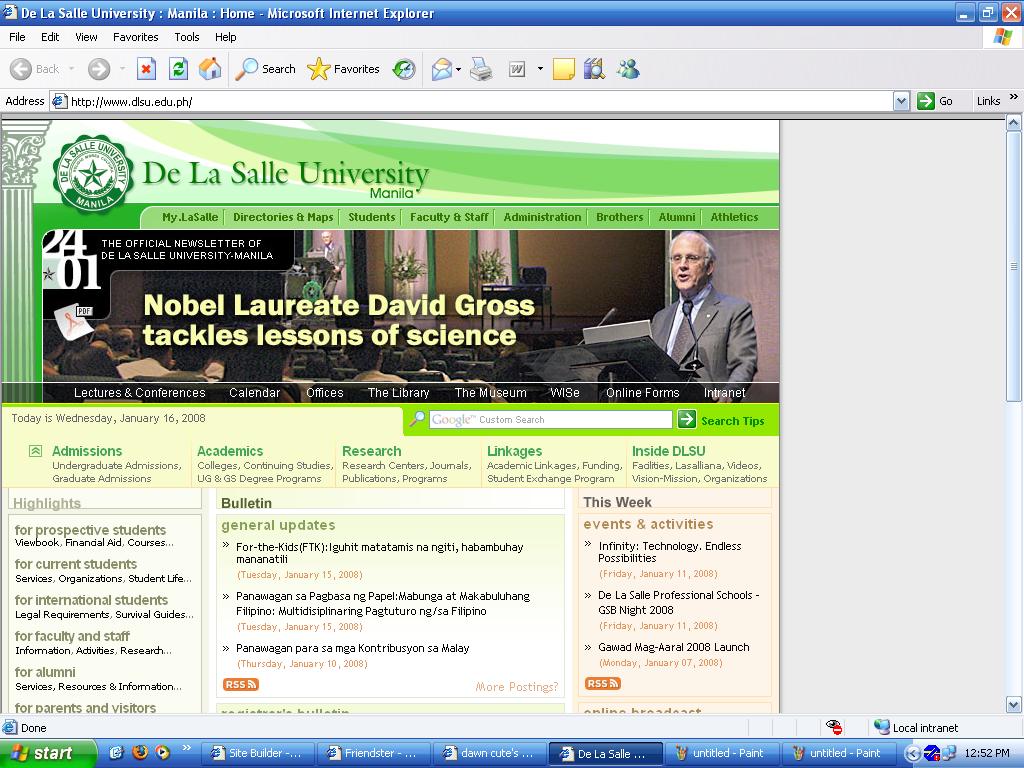The image size is (1024, 768).
Task: Open the Forward button history dropdown
Action: [x=121, y=69]
